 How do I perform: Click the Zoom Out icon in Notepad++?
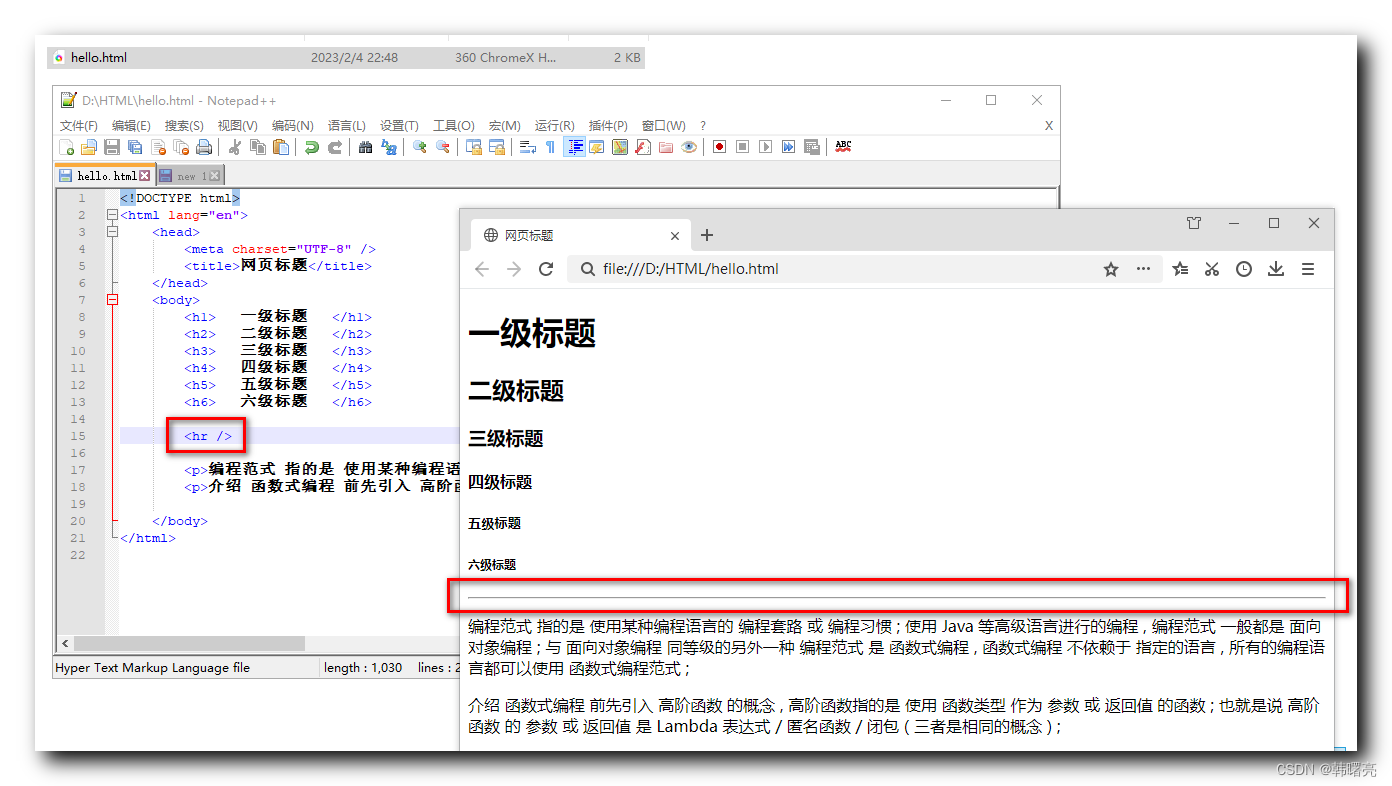(442, 147)
